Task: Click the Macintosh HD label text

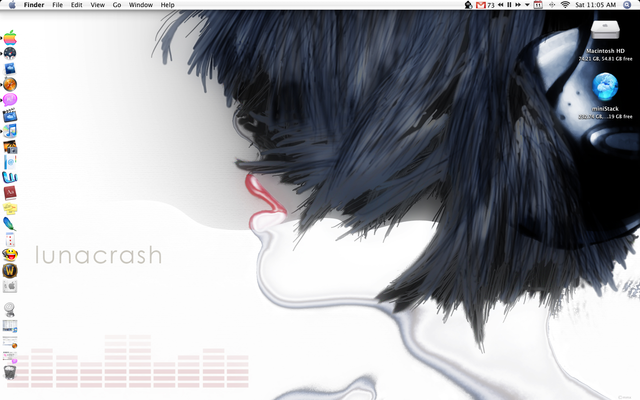Action: pyautogui.click(x=605, y=51)
